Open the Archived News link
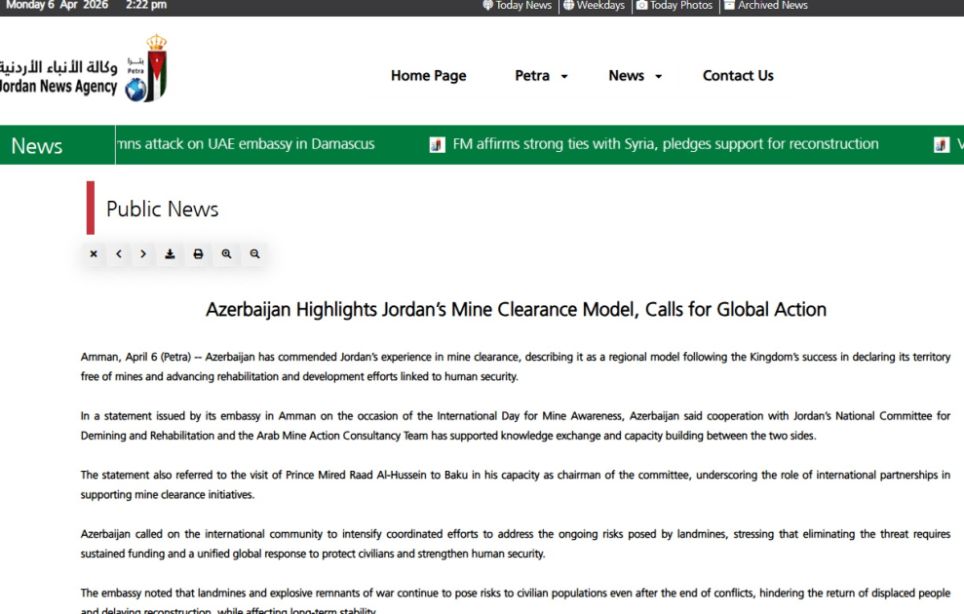This screenshot has height=614, width=964. 766,6
